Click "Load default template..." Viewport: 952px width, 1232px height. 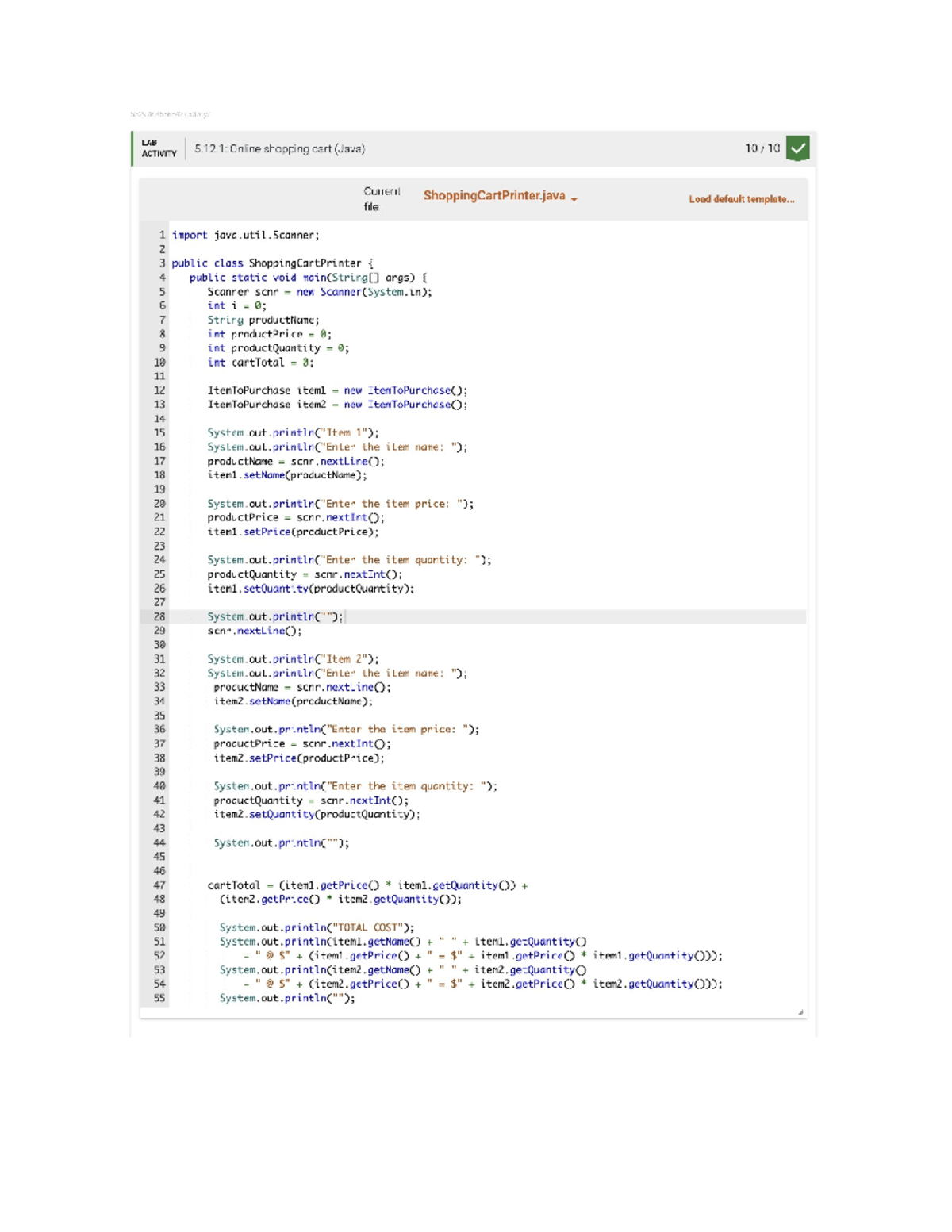[x=741, y=199]
